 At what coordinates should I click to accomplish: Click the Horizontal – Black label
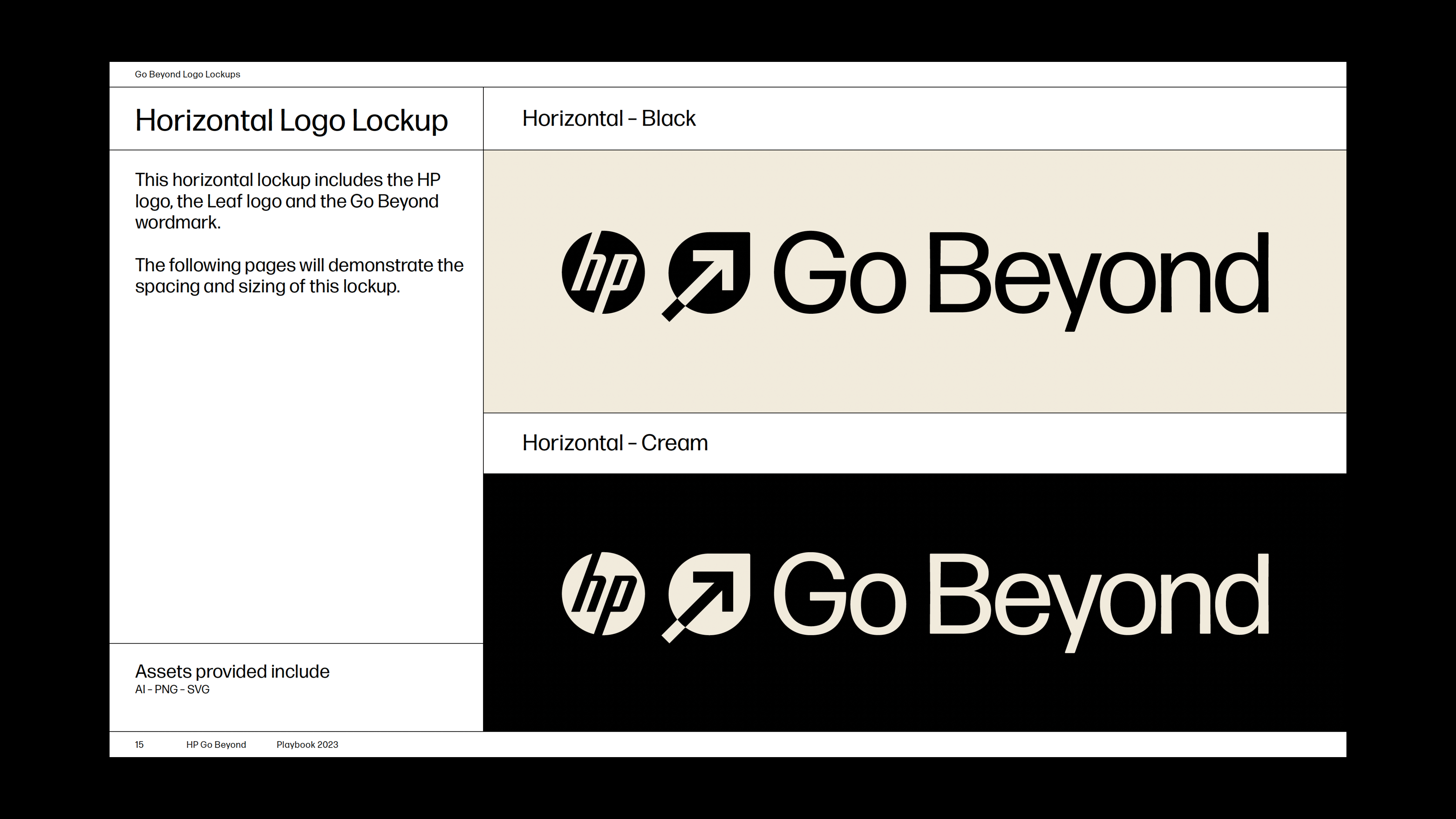point(609,119)
